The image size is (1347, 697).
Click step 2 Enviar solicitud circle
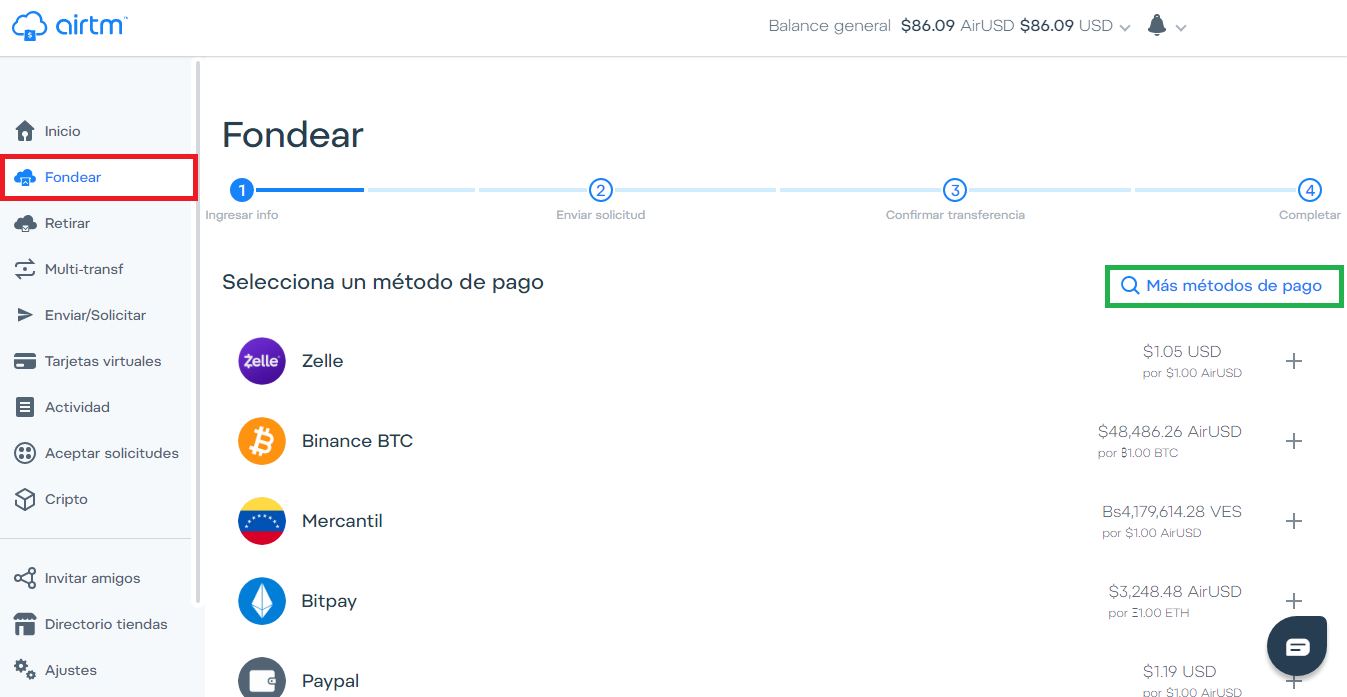(x=600, y=189)
